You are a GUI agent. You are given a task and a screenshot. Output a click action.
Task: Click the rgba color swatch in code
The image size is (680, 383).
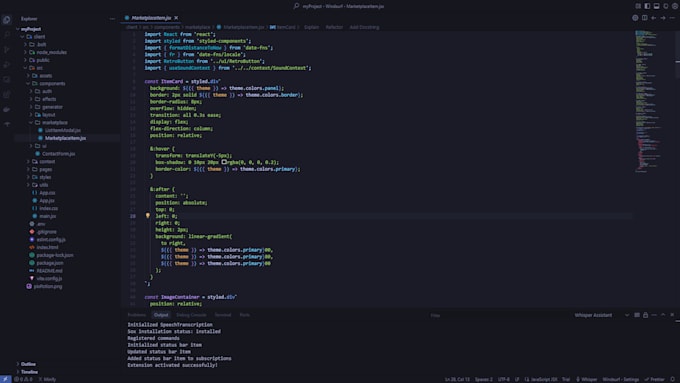[224, 162]
